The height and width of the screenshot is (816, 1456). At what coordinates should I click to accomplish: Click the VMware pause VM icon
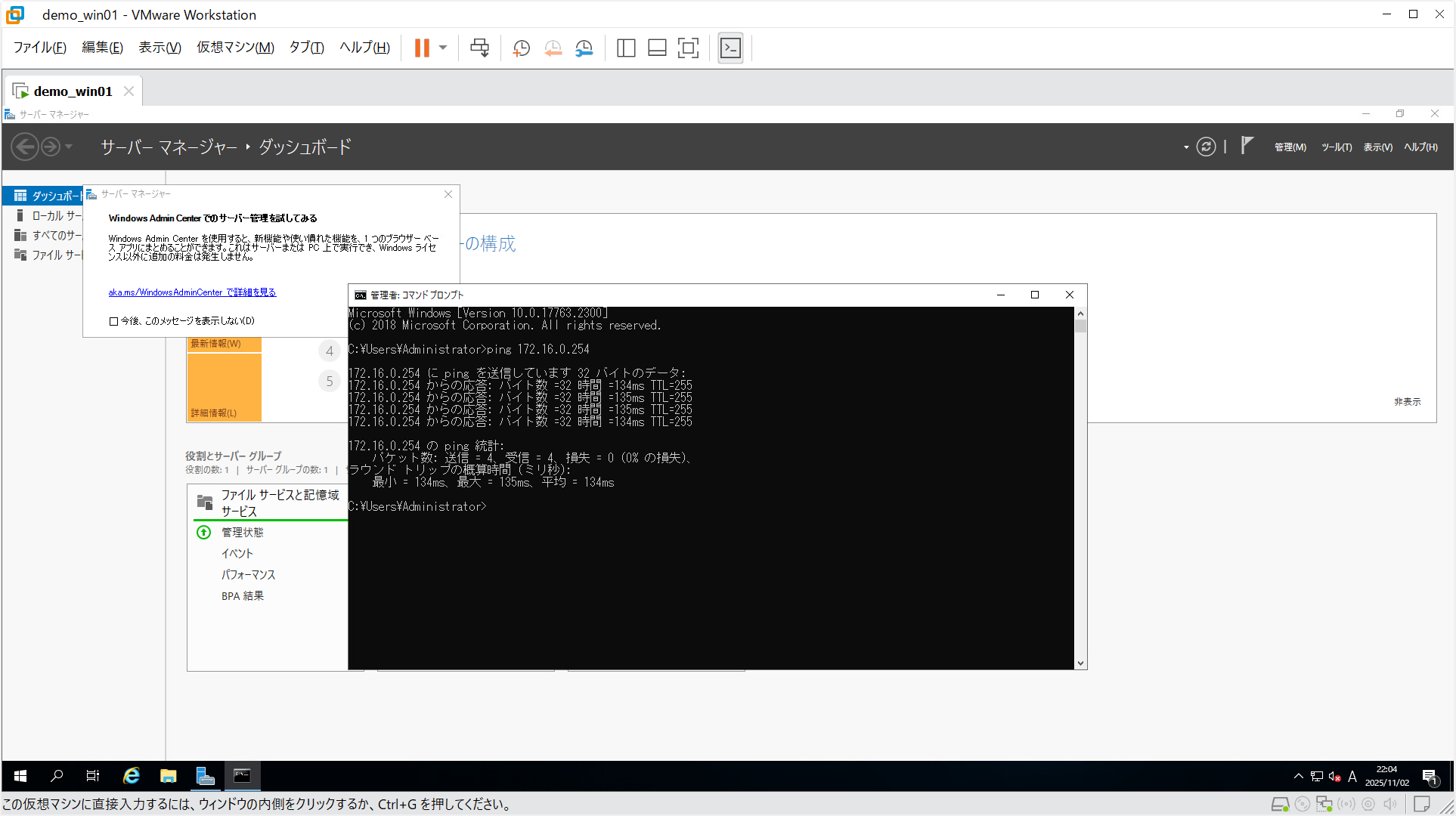422,48
